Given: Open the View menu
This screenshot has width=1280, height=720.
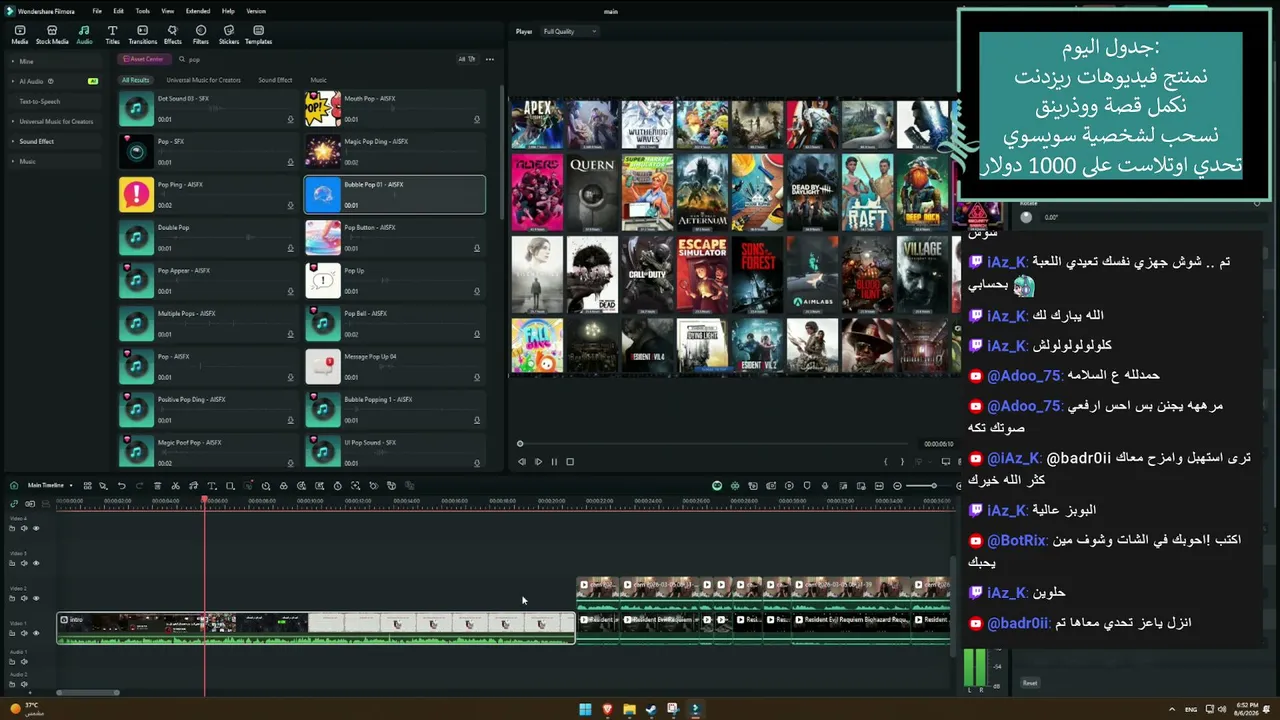Looking at the screenshot, I should pos(167,11).
